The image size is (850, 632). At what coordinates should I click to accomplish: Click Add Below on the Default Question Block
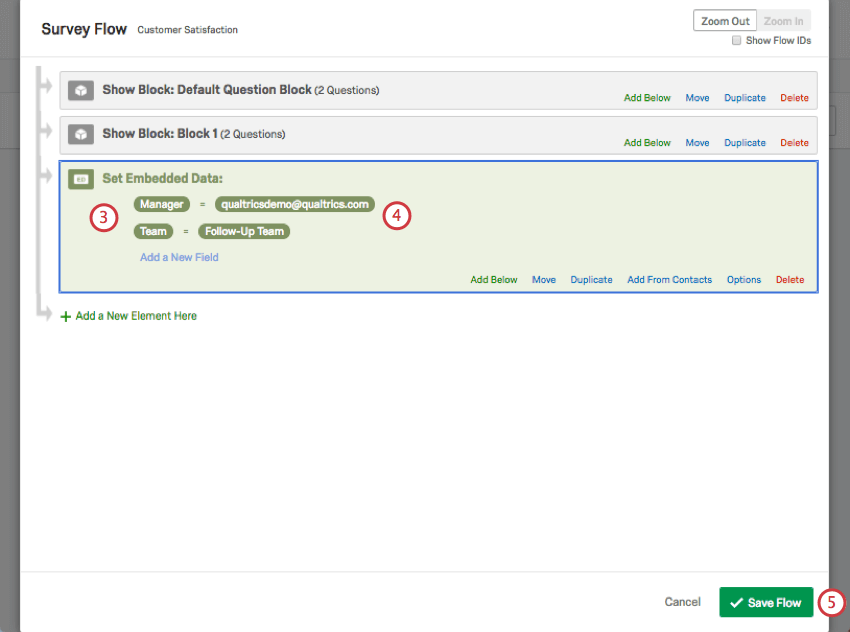[x=647, y=97]
